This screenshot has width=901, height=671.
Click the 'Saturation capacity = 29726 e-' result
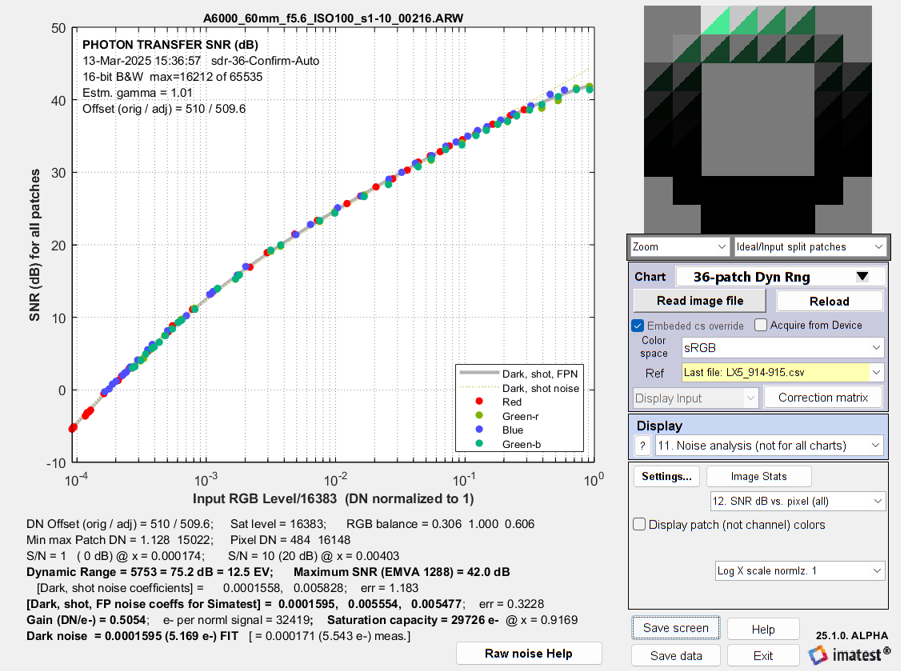[x=413, y=620]
